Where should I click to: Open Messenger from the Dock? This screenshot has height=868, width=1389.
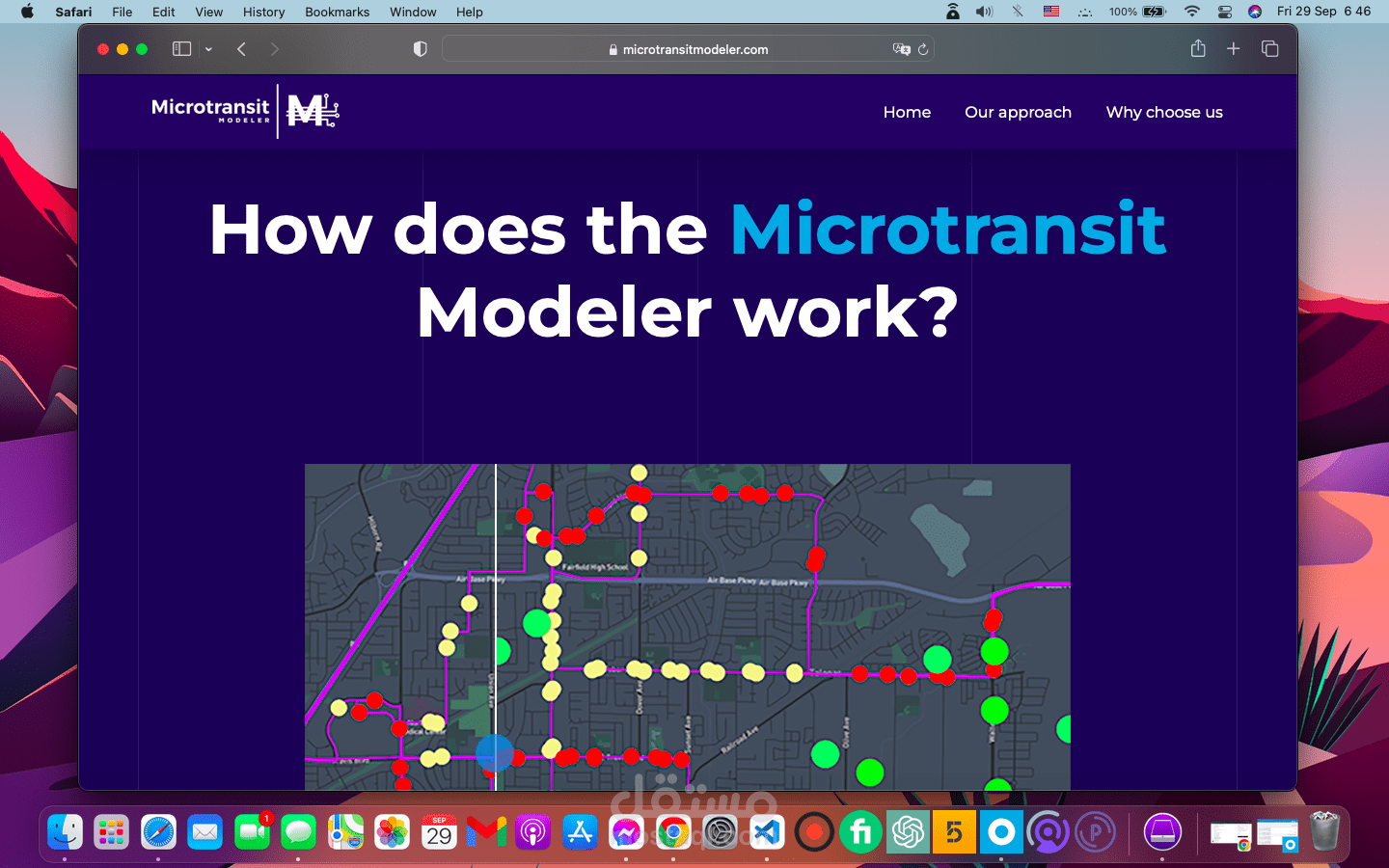(x=626, y=831)
